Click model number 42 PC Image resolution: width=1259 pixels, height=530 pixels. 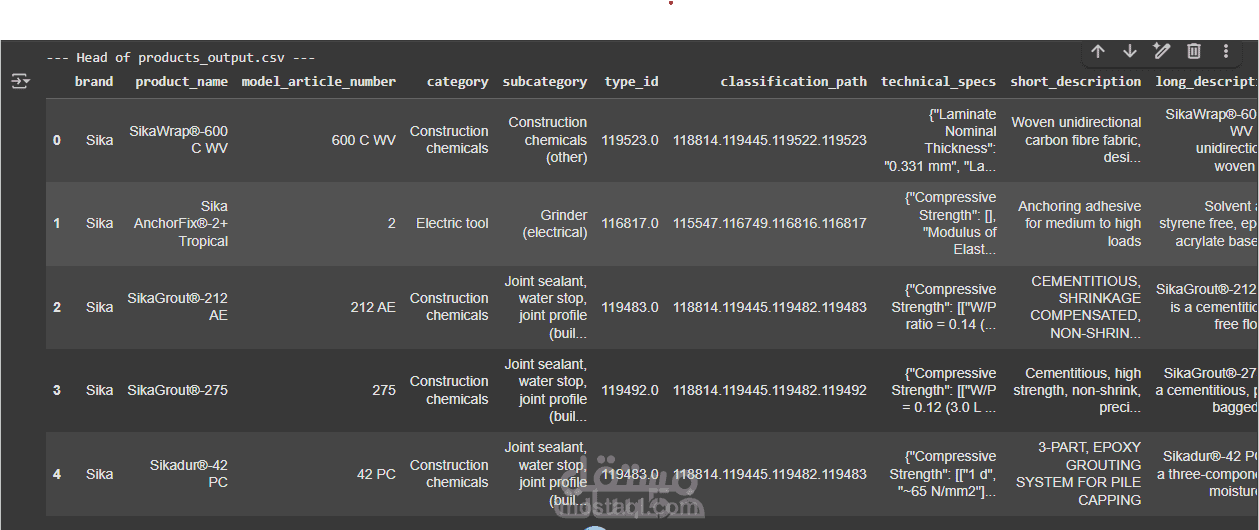(x=377, y=475)
